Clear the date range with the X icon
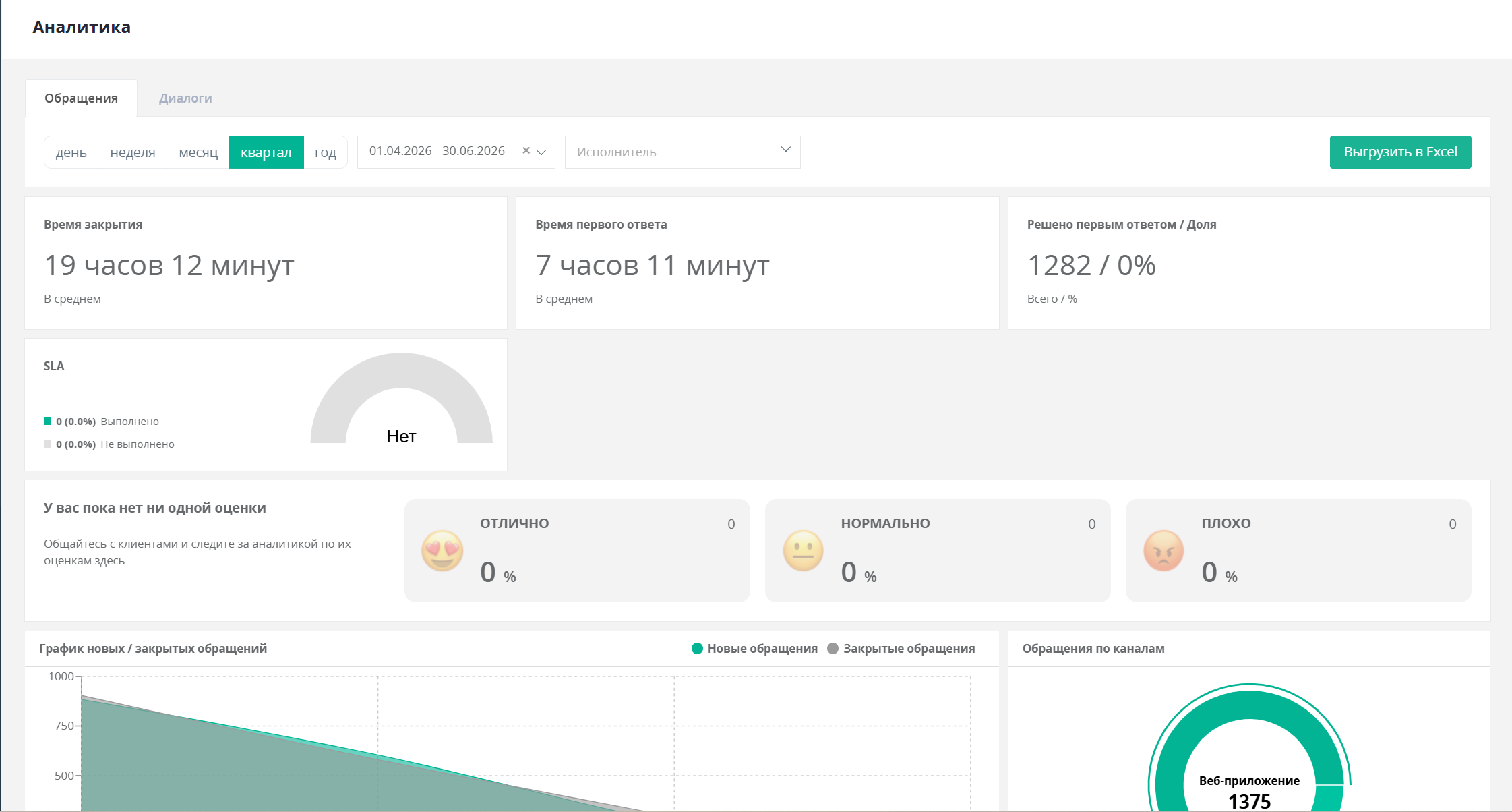 tap(526, 151)
